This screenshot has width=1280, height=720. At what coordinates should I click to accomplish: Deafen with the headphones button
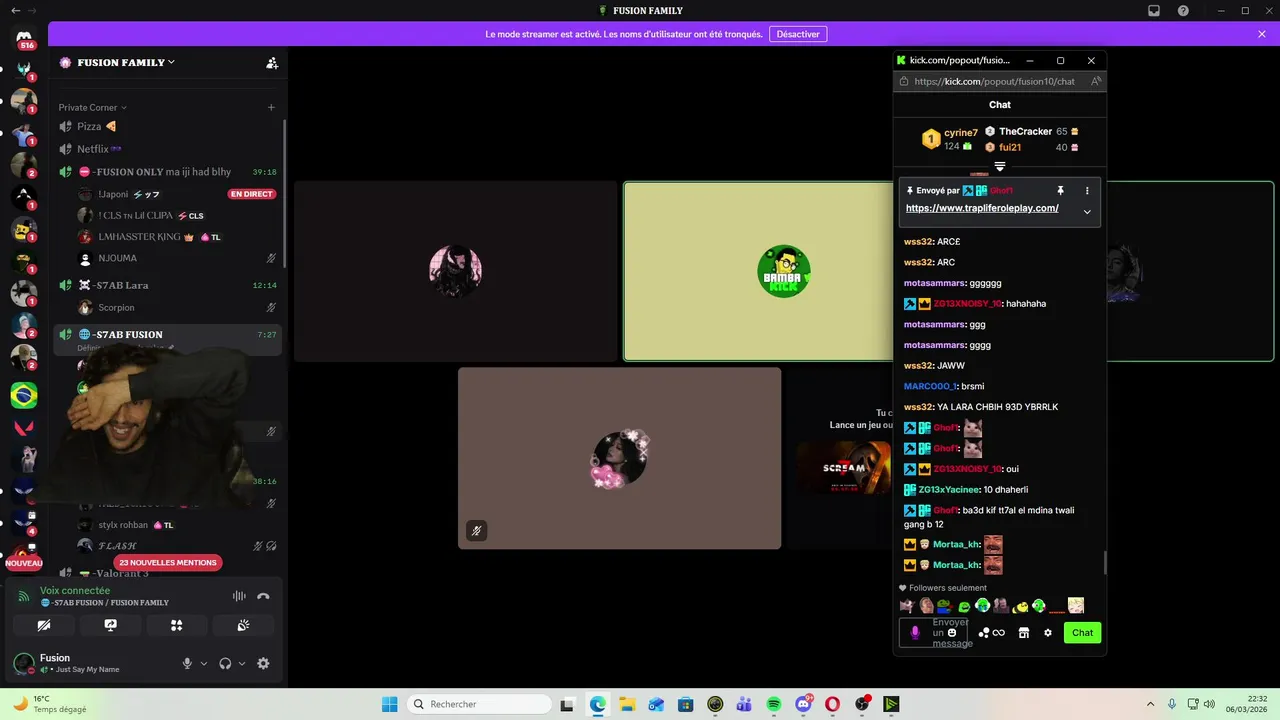tap(225, 663)
